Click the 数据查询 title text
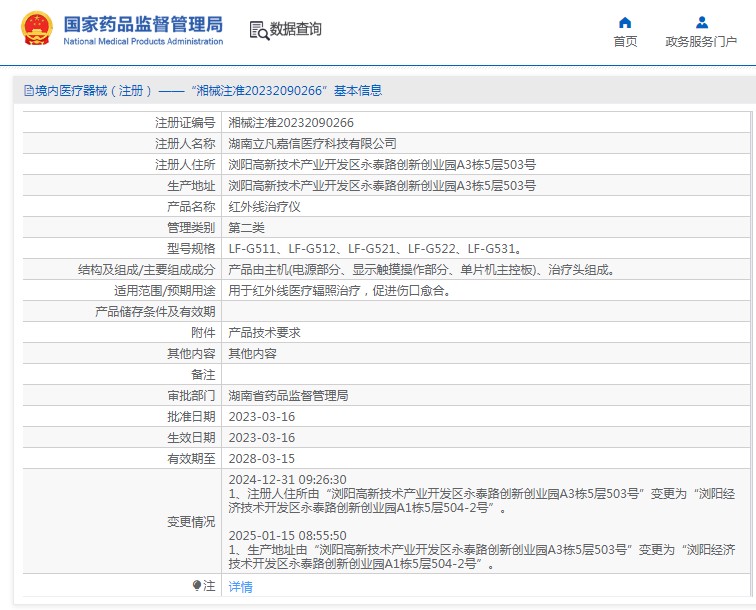756x610 pixels. coord(296,29)
